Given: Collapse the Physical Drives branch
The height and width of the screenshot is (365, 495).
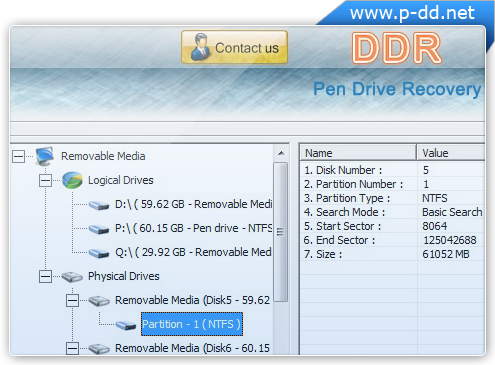Looking at the screenshot, I should 45,277.
